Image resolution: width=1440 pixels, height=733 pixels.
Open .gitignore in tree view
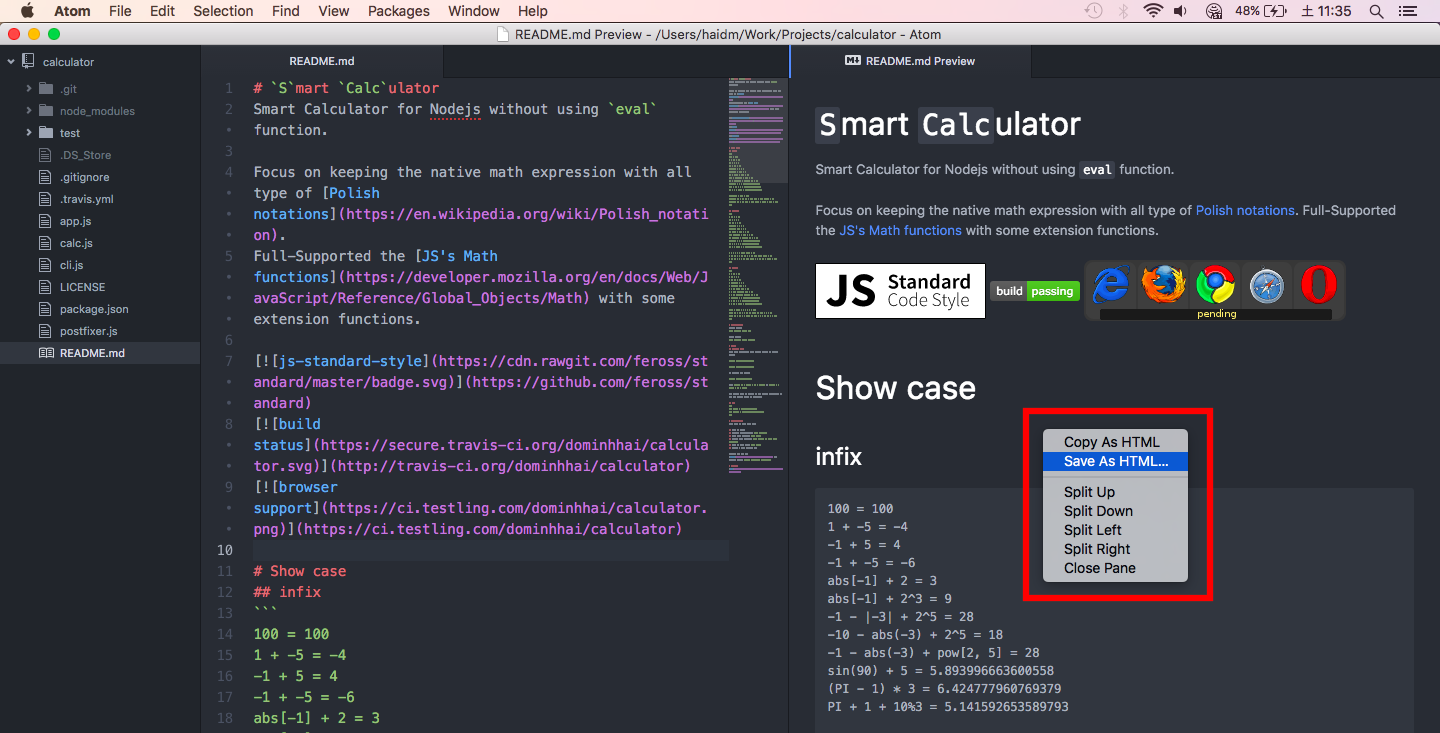click(x=85, y=177)
